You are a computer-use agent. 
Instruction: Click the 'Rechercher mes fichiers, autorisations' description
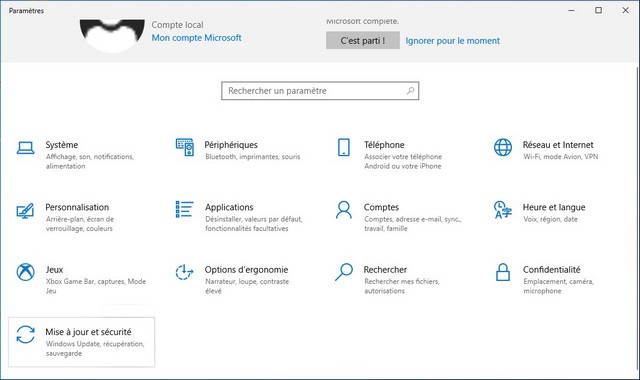[x=402, y=286]
